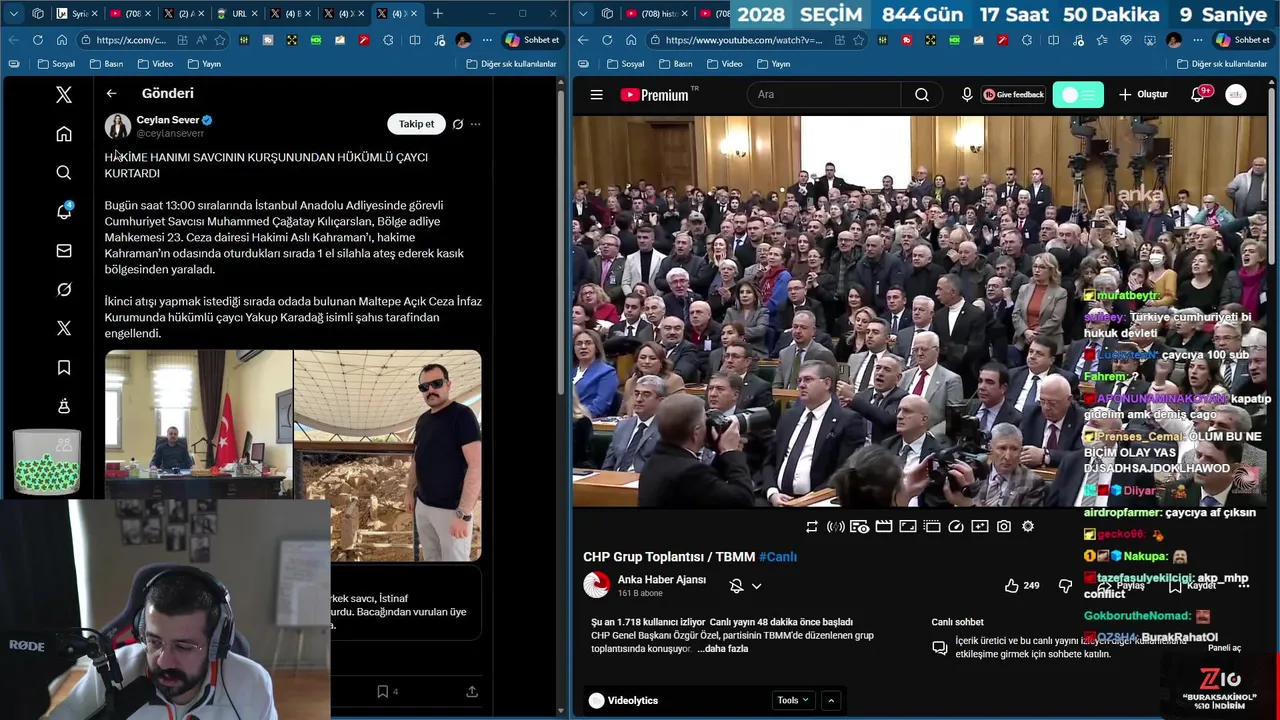1280x720 pixels.
Task: Open Ceylan Sever profile name
Action: pos(168,120)
